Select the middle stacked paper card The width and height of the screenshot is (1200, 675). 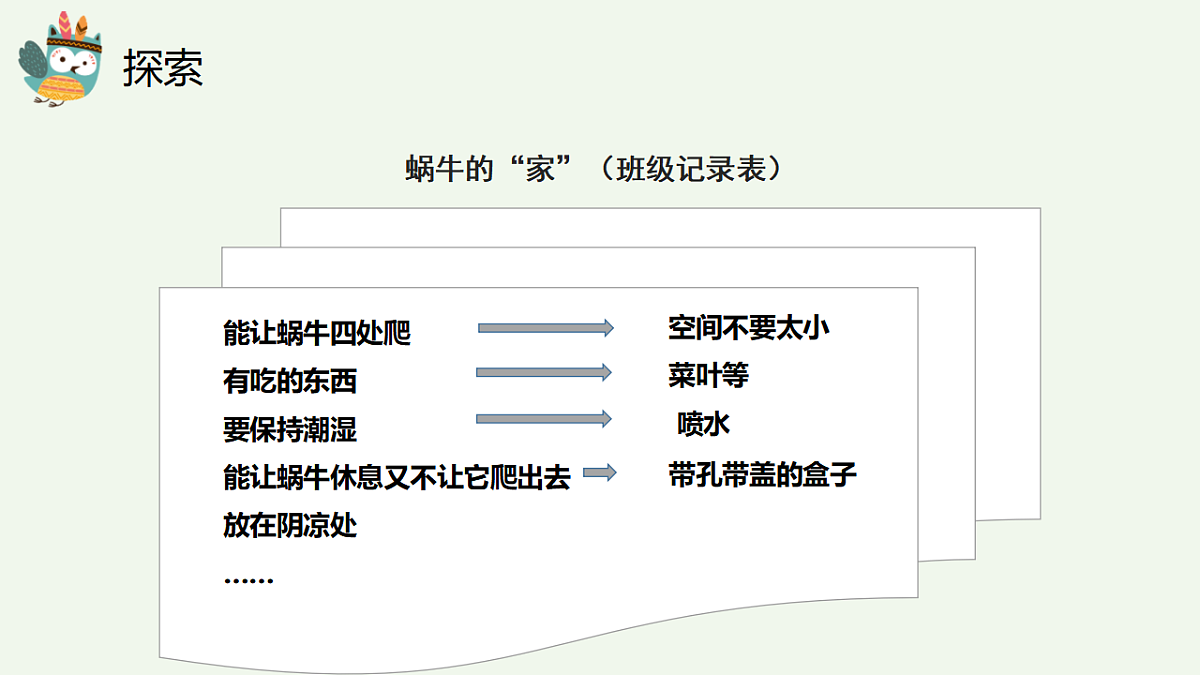click(950, 400)
